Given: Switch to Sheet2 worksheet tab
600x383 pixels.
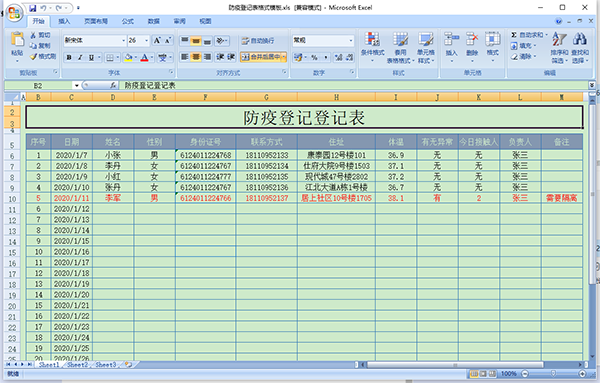Looking at the screenshot, I should point(78,365).
